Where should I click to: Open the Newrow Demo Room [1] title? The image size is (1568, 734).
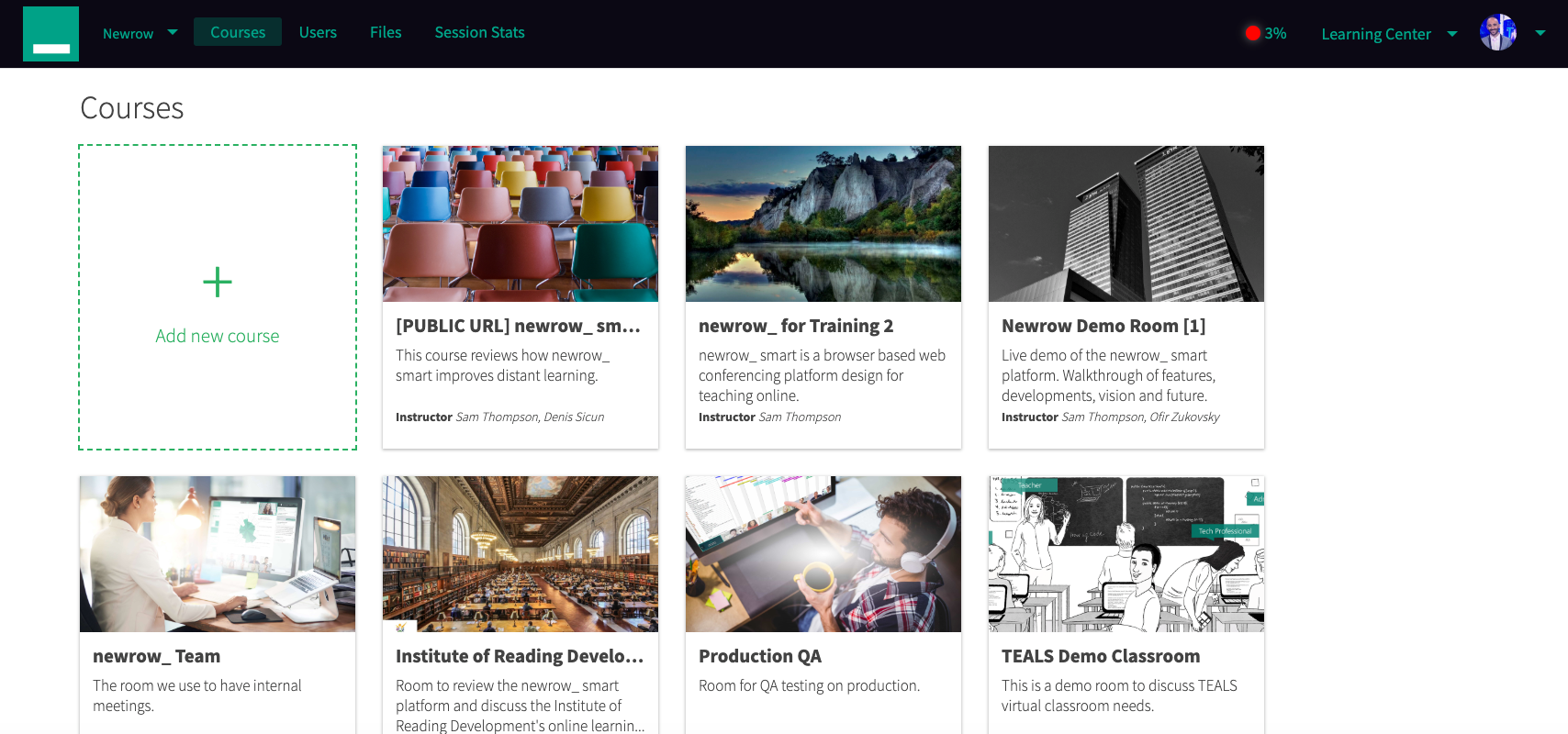coord(1103,326)
